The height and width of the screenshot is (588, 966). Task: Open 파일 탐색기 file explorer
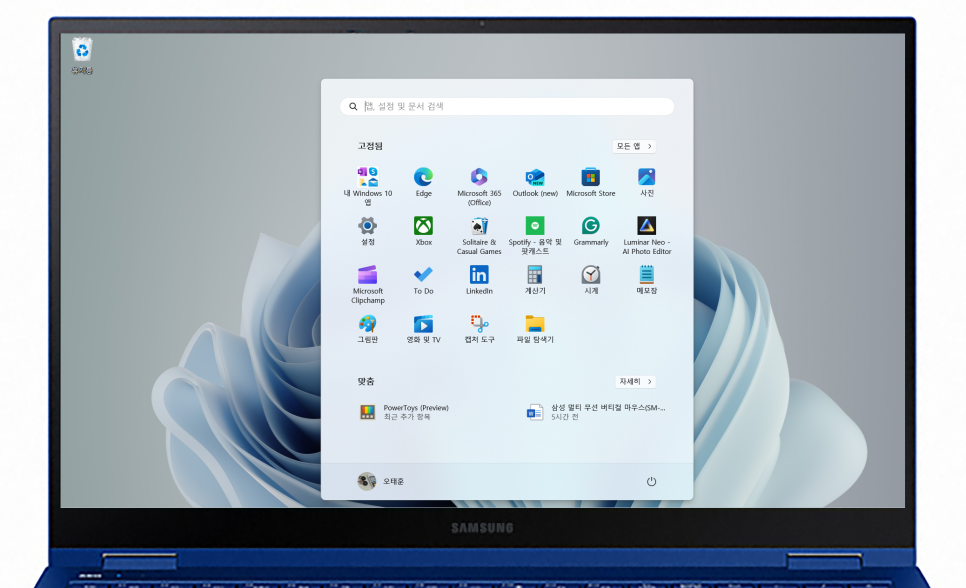point(535,329)
